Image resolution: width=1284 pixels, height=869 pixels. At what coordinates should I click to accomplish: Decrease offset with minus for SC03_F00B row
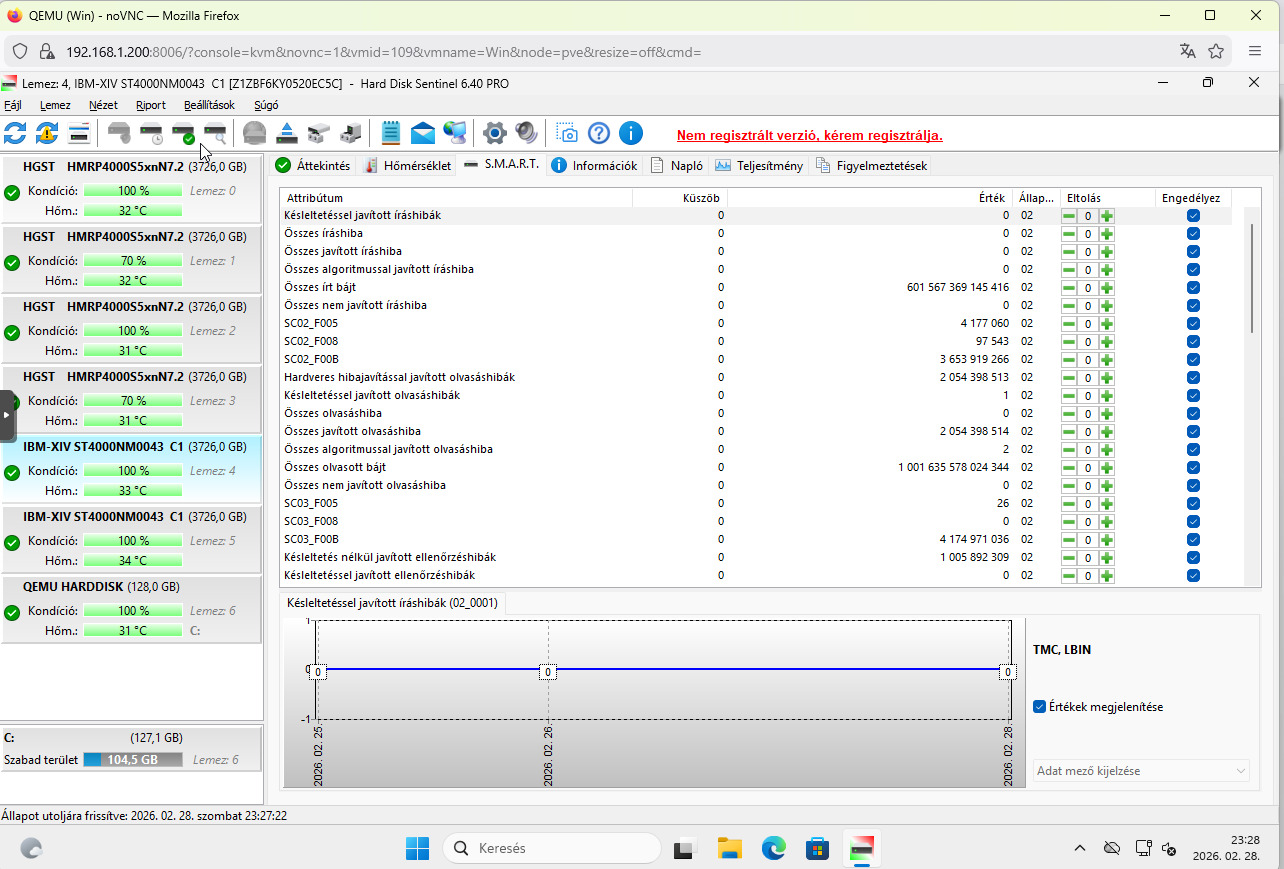[1069, 540]
